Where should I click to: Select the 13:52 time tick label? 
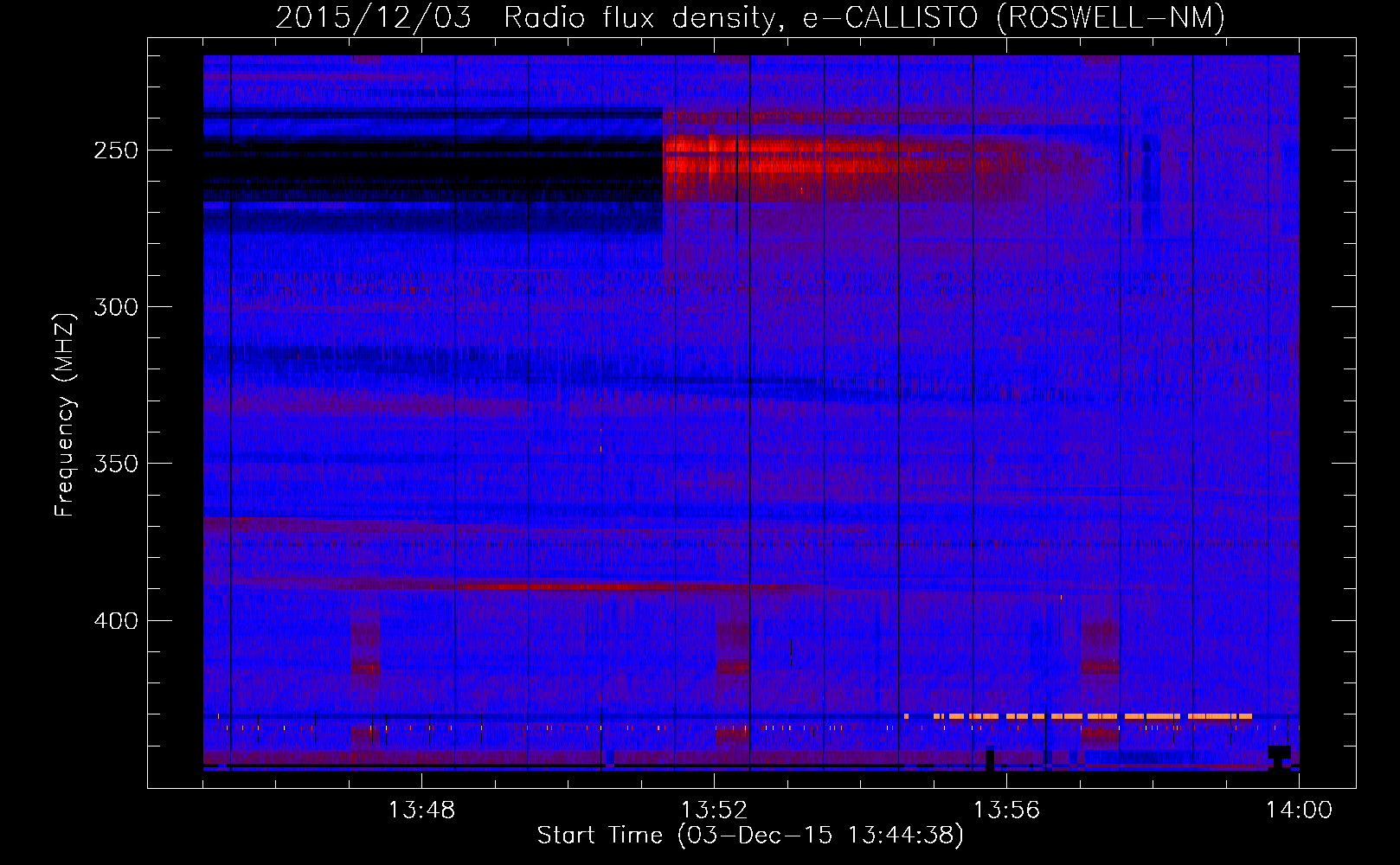(x=714, y=811)
